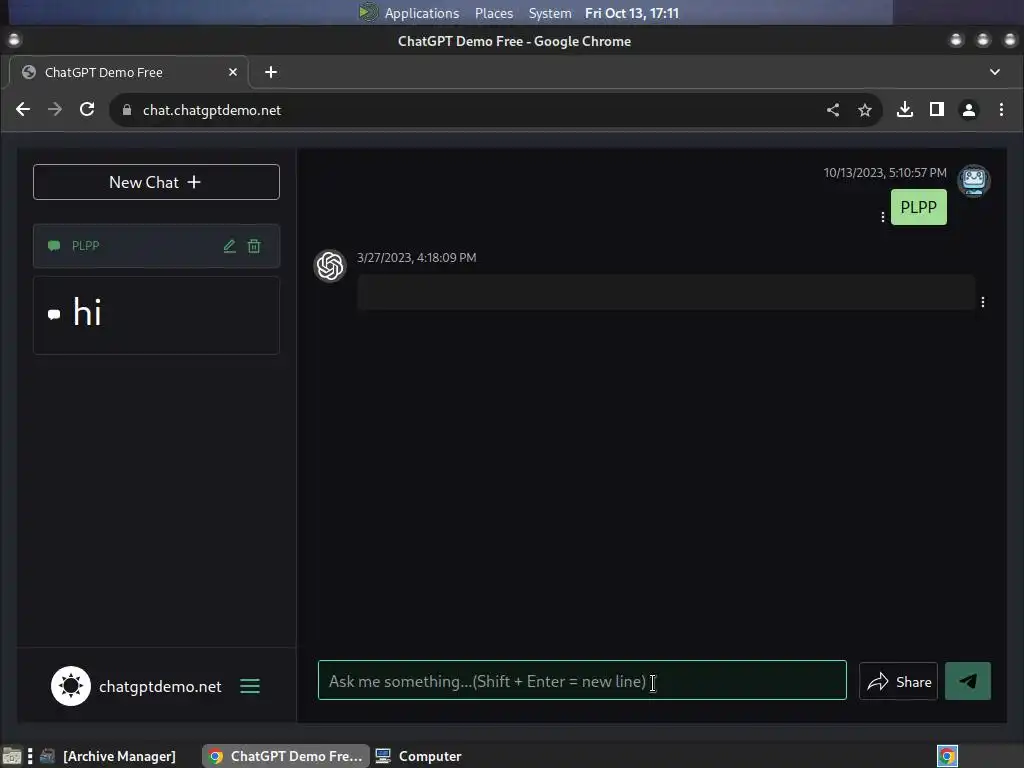The image size is (1024, 768).
Task: Open the Places menu
Action: (494, 13)
